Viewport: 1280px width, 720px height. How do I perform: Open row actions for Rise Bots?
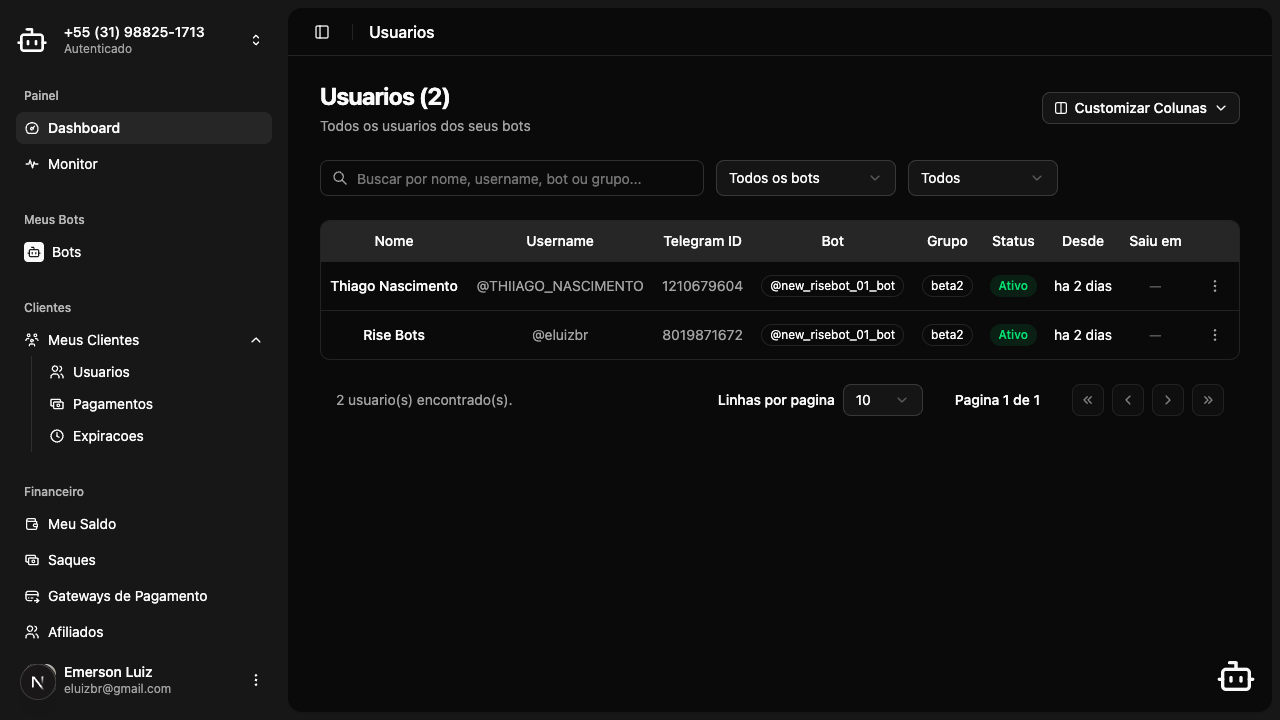coord(1215,335)
